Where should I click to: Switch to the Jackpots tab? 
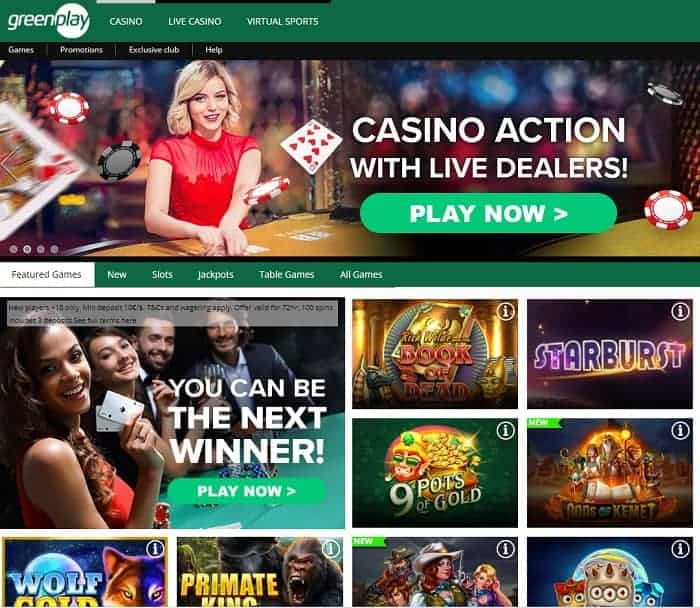click(216, 275)
